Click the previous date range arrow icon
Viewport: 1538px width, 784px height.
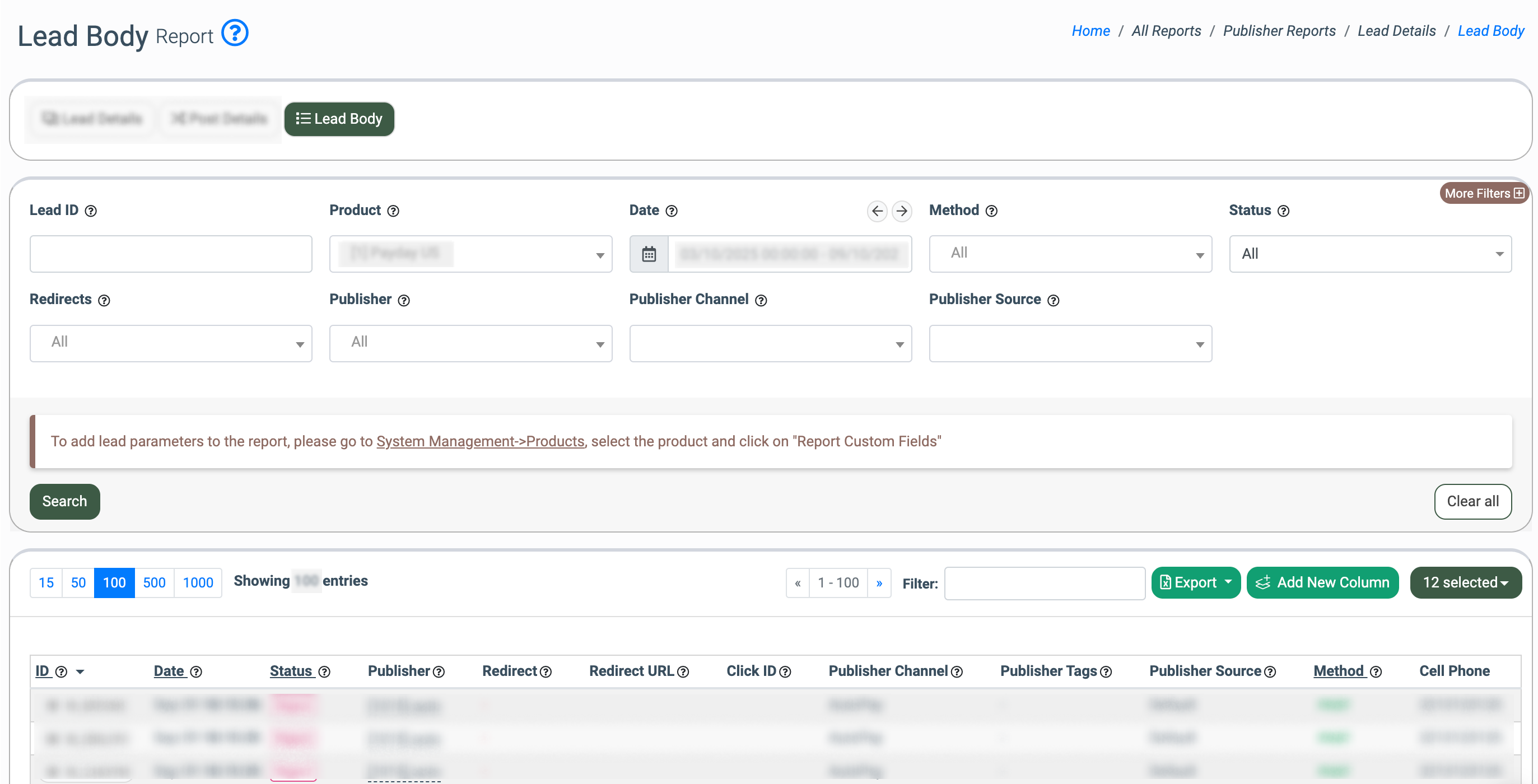click(877, 211)
